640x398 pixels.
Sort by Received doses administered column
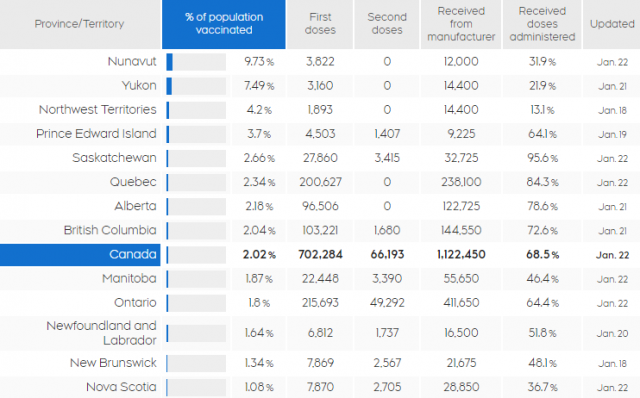click(x=542, y=24)
